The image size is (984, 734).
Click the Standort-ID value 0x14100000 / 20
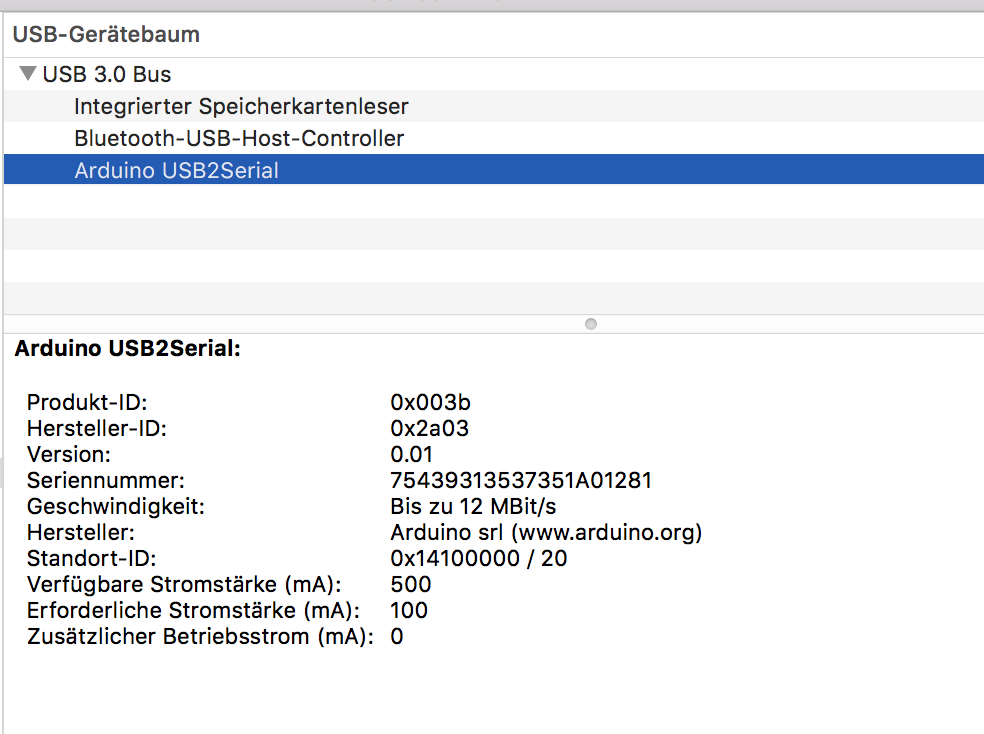point(478,558)
